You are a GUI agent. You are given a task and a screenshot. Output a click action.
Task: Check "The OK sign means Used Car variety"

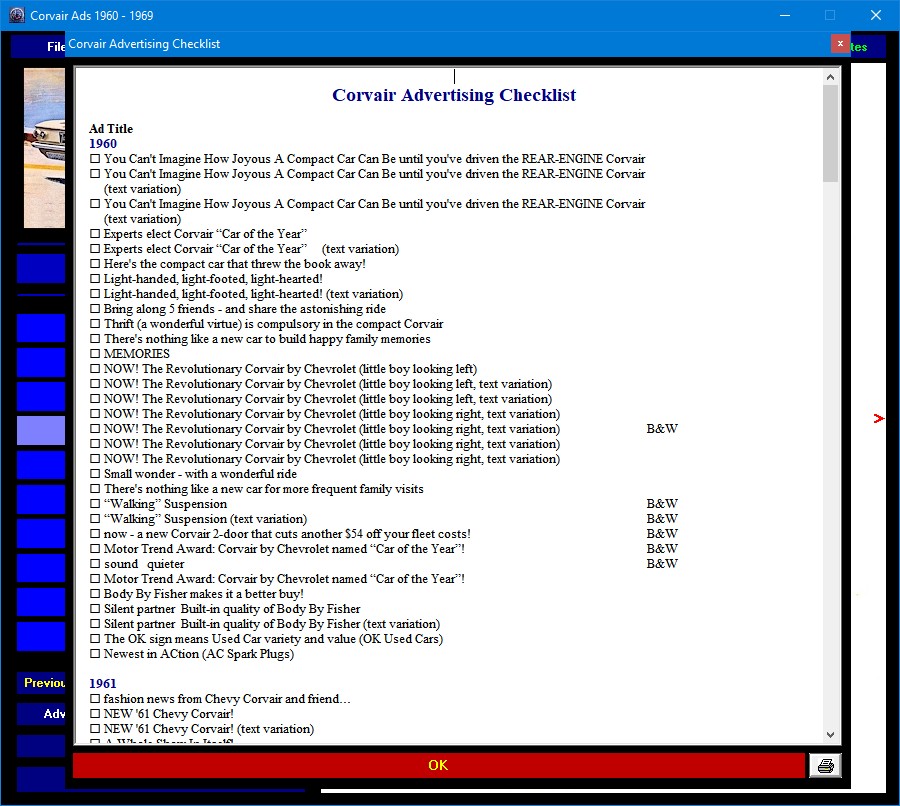click(x=95, y=638)
